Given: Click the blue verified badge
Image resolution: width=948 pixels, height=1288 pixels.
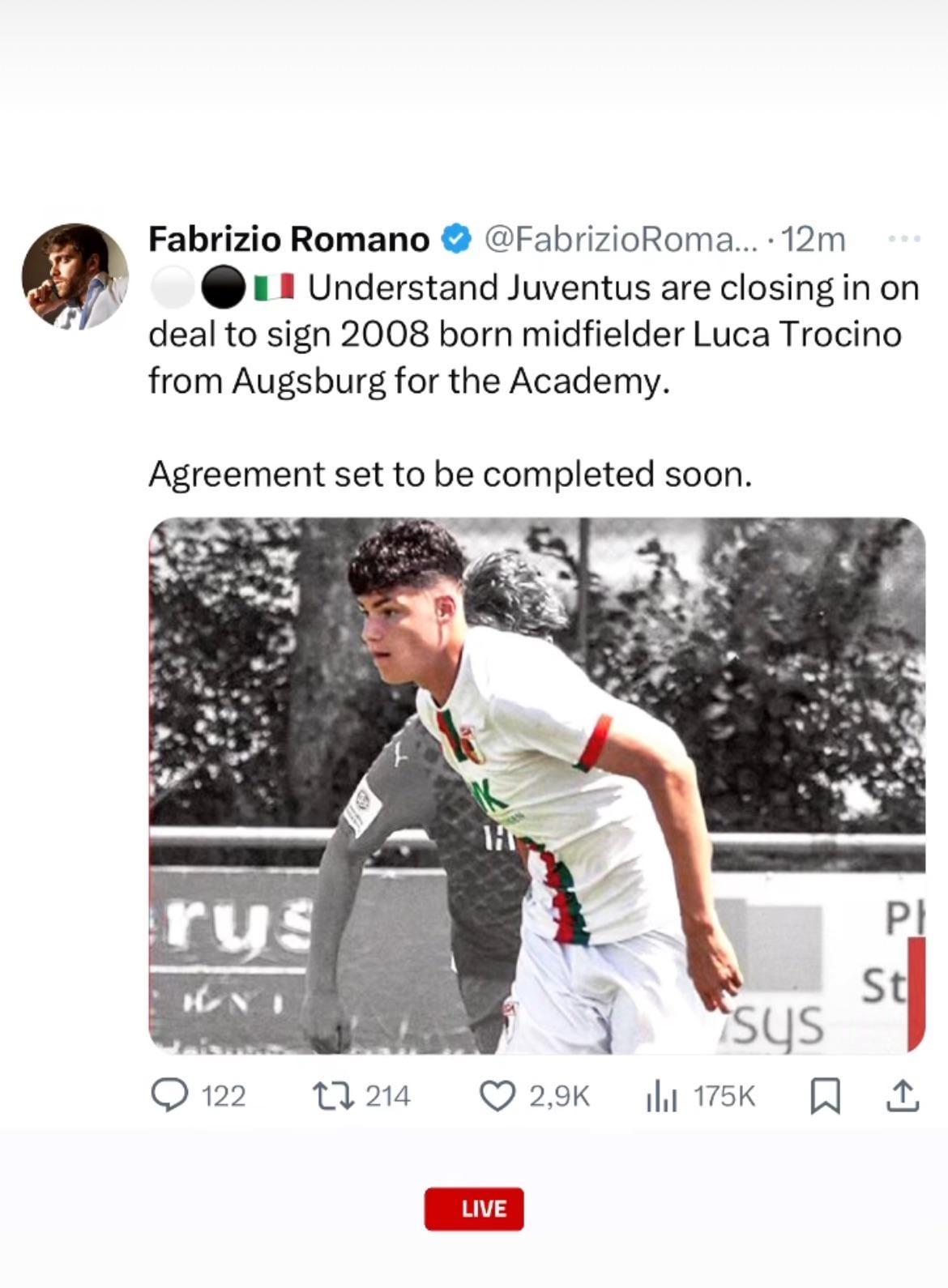Looking at the screenshot, I should click(456, 239).
